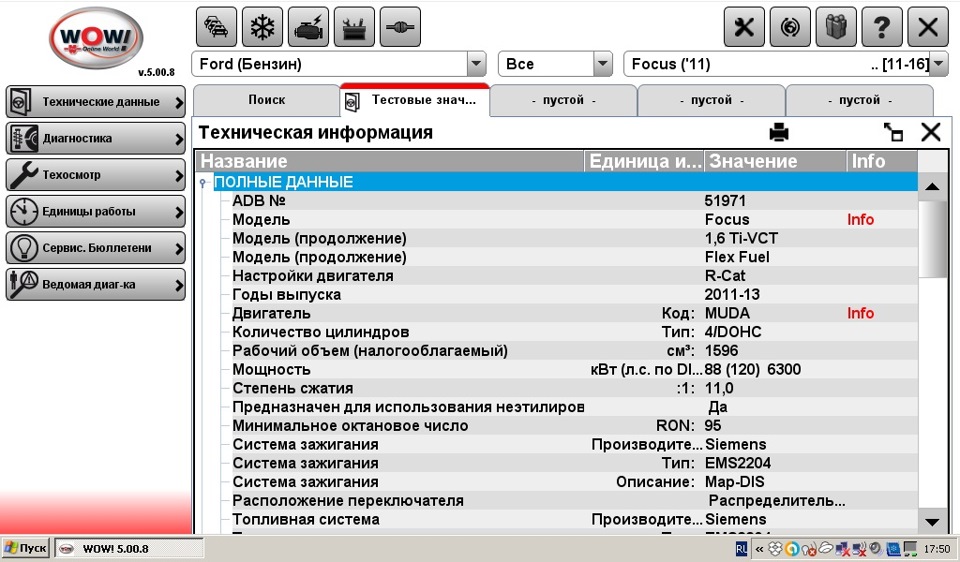960x562 pixels.
Task: Select the Минимальное октановое число row
Action: (574, 425)
